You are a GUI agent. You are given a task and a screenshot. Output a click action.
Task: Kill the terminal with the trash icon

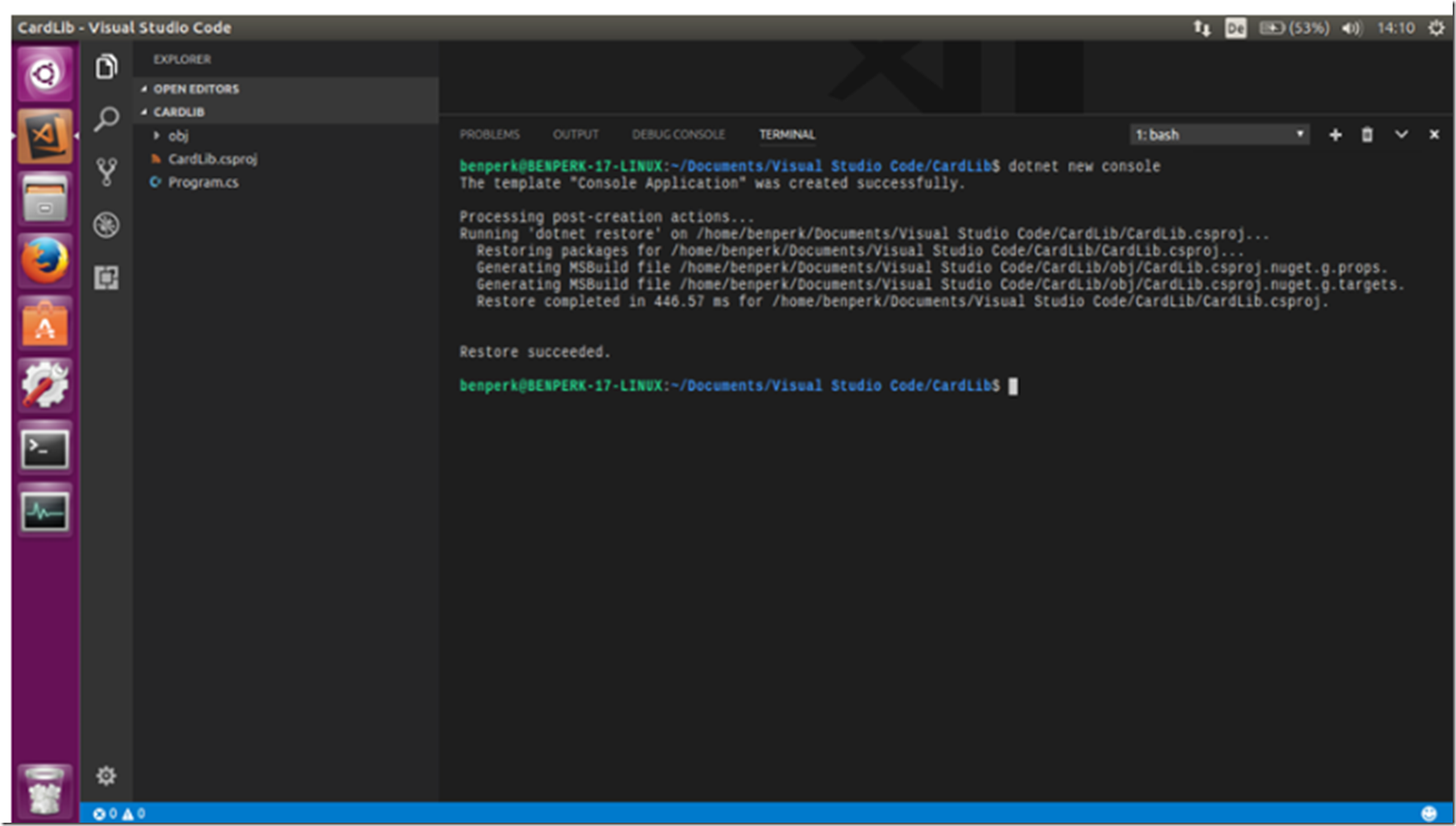pos(1367,134)
